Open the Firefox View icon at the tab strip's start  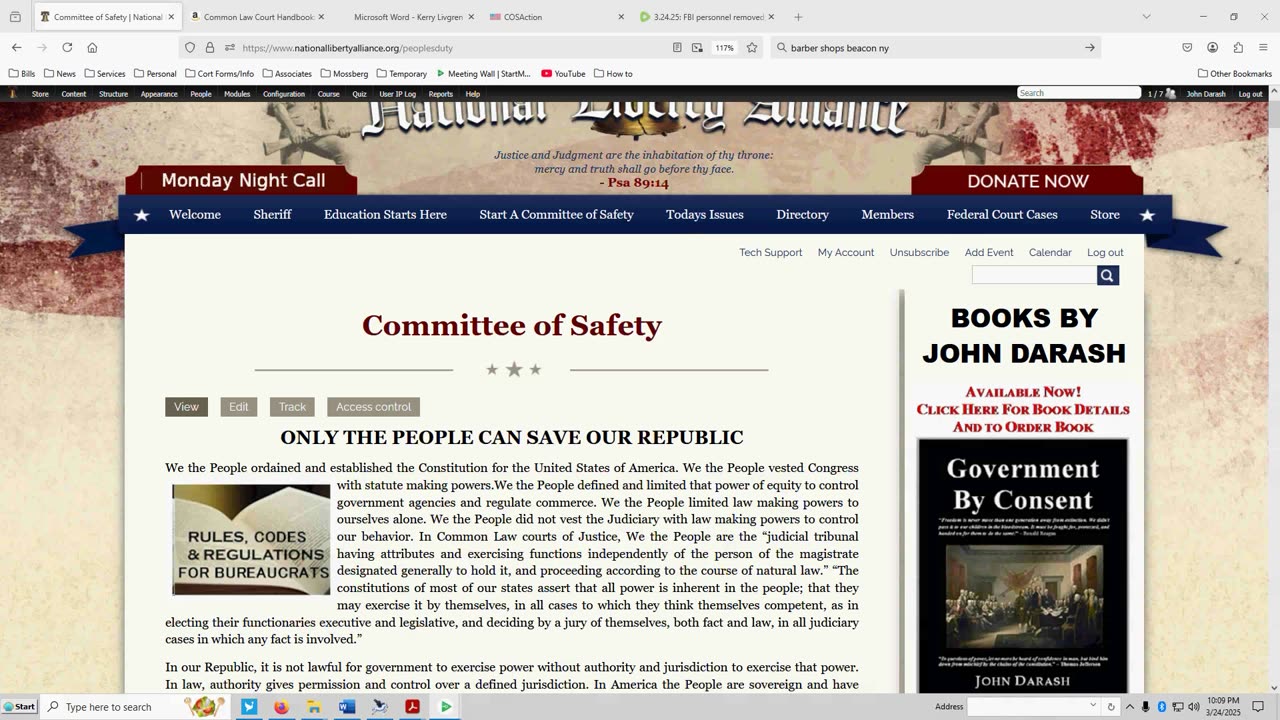click(x=15, y=17)
